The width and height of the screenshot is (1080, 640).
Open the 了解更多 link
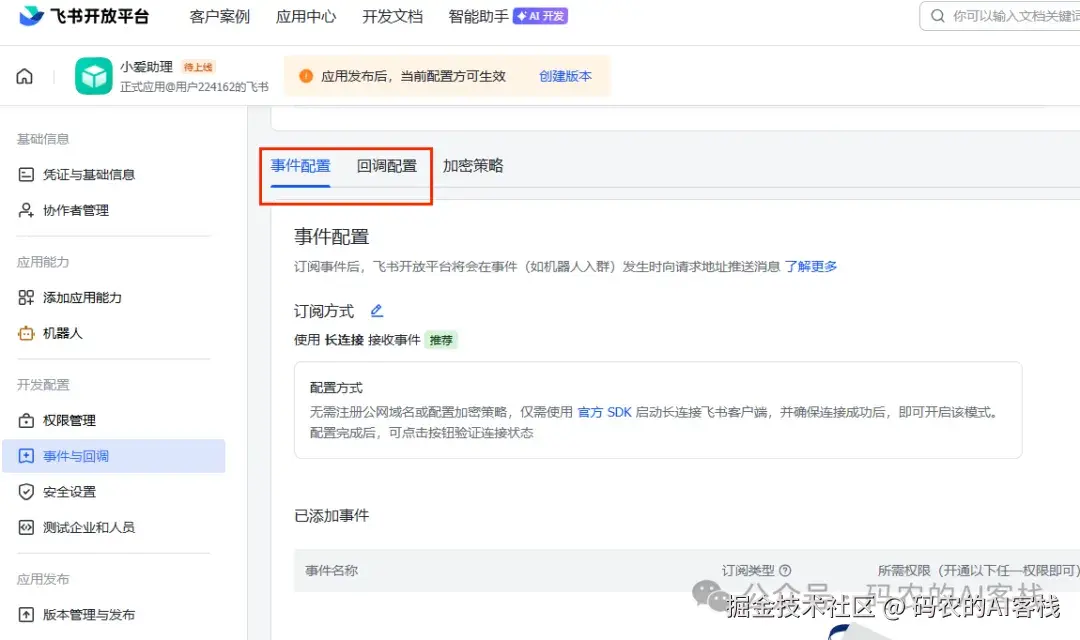(x=811, y=267)
